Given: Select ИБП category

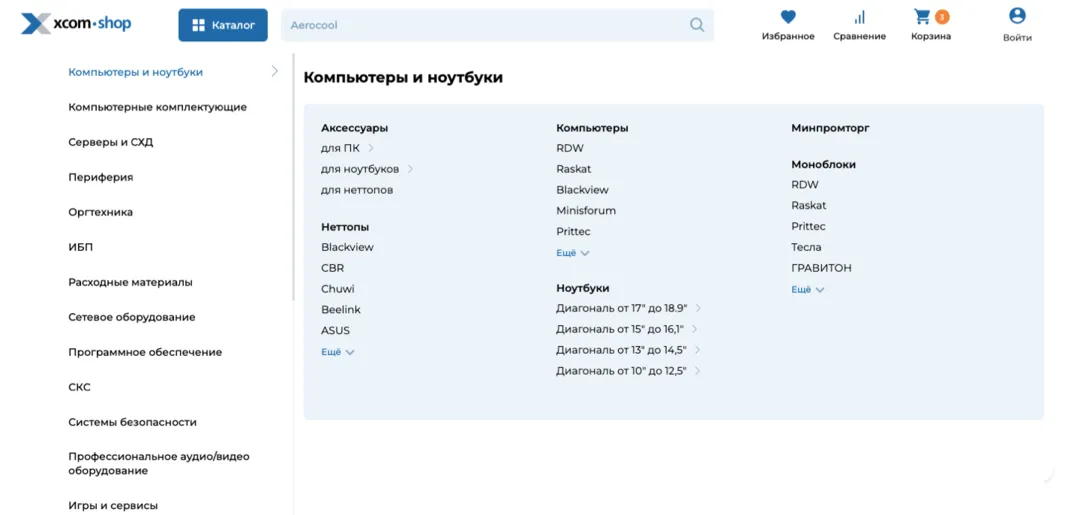Looking at the screenshot, I should [81, 247].
